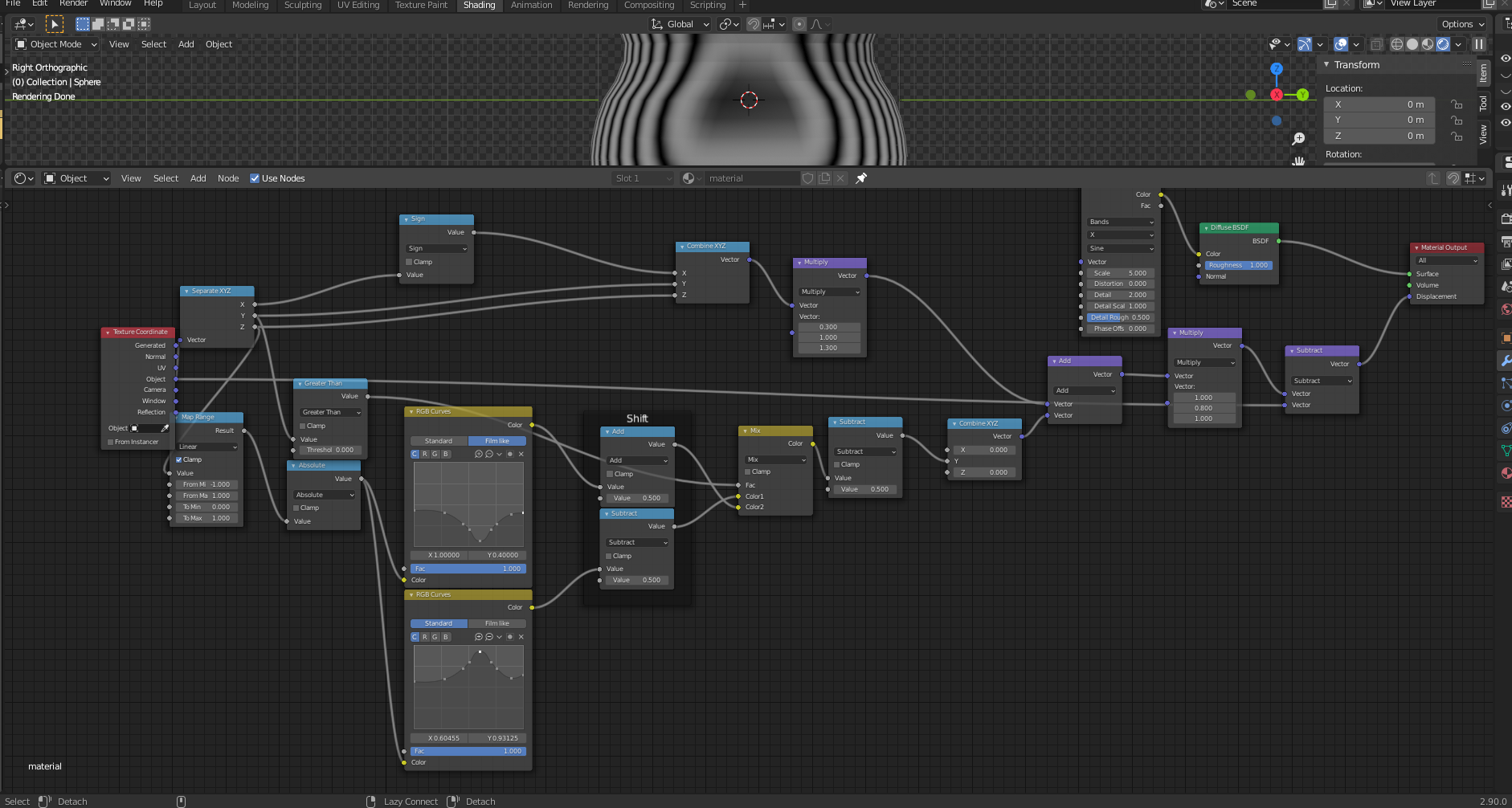Toggle Show Gizmo icon in viewport header
The height and width of the screenshot is (808, 1512).
coord(1305,44)
